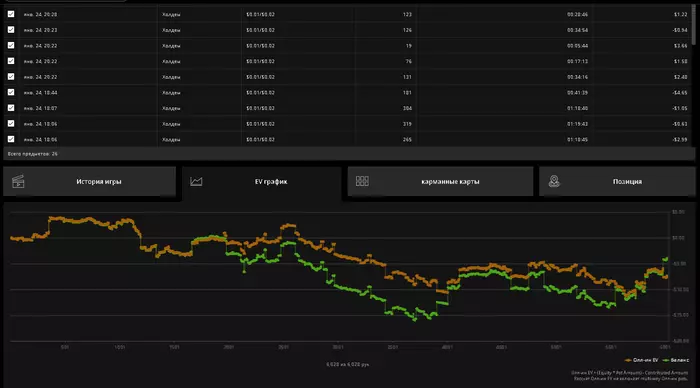The height and width of the screenshot is (388, 700).
Task: Toggle checkbox of the 76-hand session
Action: coord(11,61)
